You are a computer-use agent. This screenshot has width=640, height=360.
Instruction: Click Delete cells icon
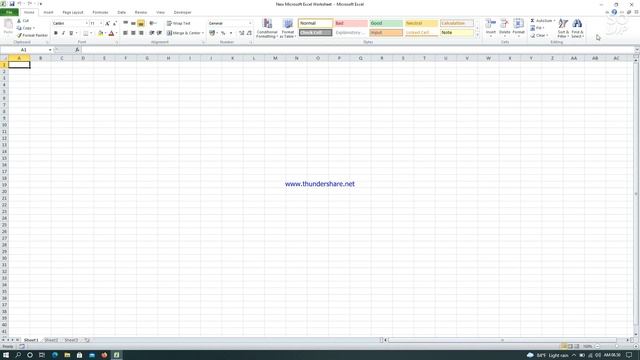point(504,28)
